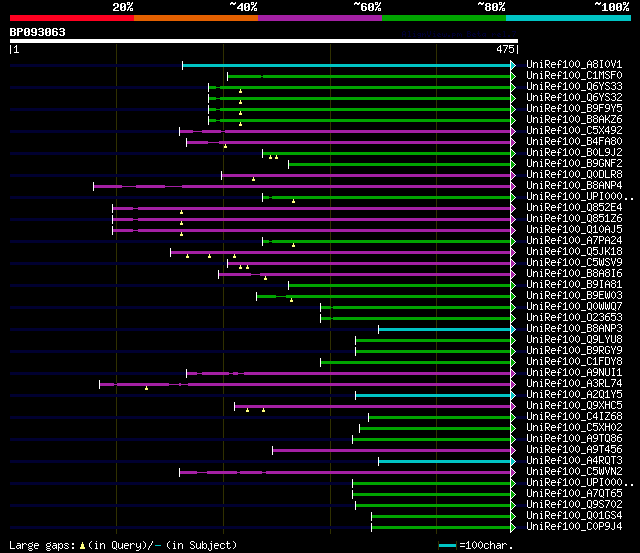Select hit UniRef100_B9F9Y5
The image size is (640, 553).
[574, 109]
